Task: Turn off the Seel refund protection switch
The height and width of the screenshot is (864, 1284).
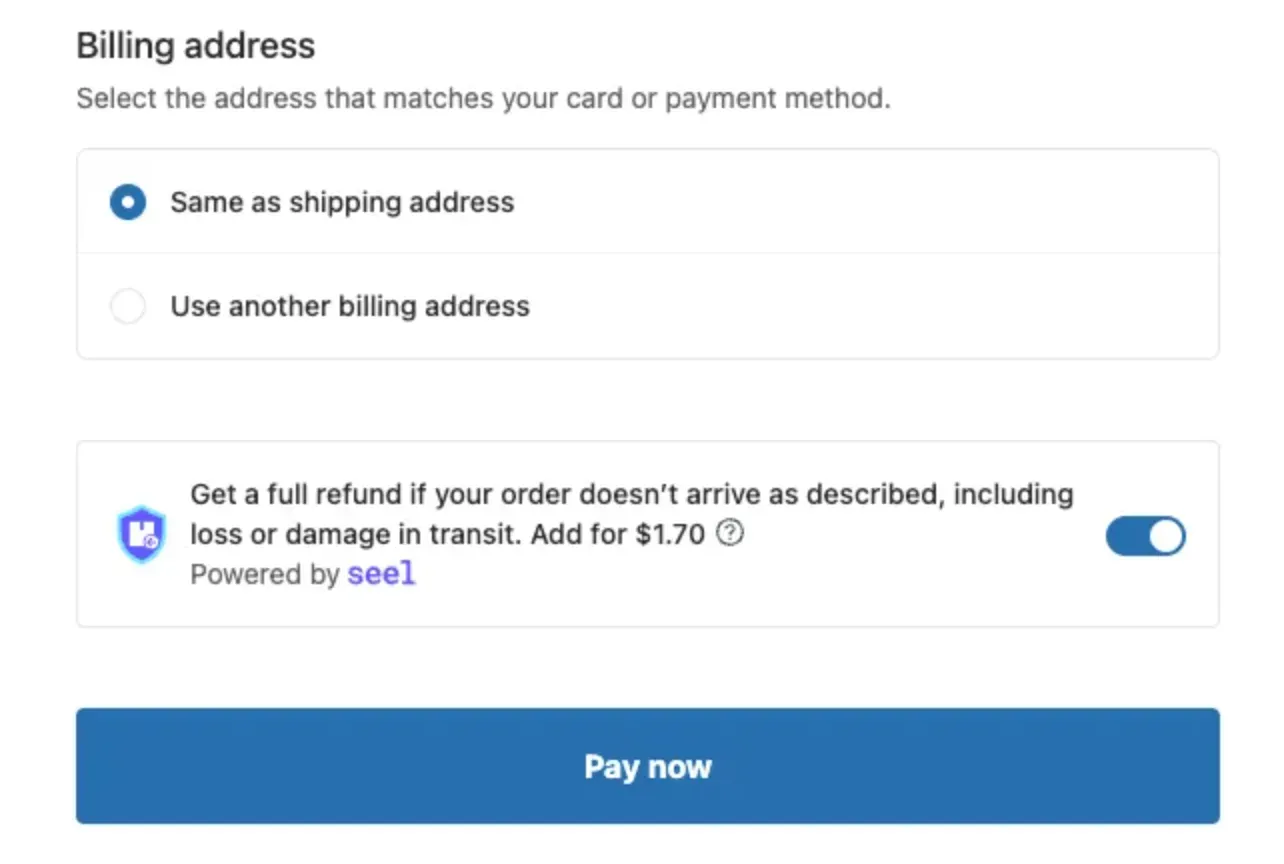Action: click(1145, 537)
